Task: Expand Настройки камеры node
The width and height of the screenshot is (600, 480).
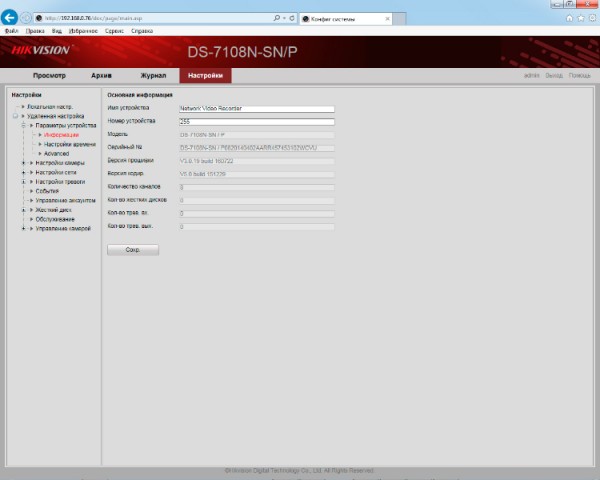Action: (x=24, y=163)
